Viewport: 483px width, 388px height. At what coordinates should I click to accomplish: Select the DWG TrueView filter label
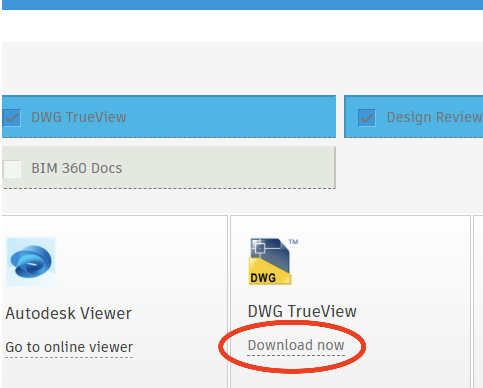coord(79,117)
